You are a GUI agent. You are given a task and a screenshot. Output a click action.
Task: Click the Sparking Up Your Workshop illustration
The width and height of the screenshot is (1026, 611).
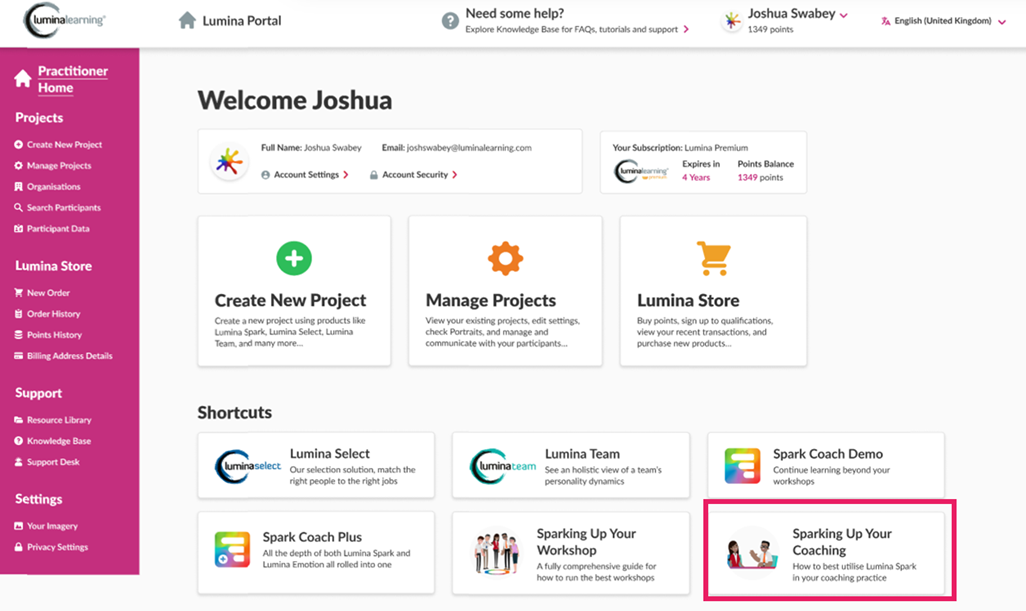click(x=496, y=552)
